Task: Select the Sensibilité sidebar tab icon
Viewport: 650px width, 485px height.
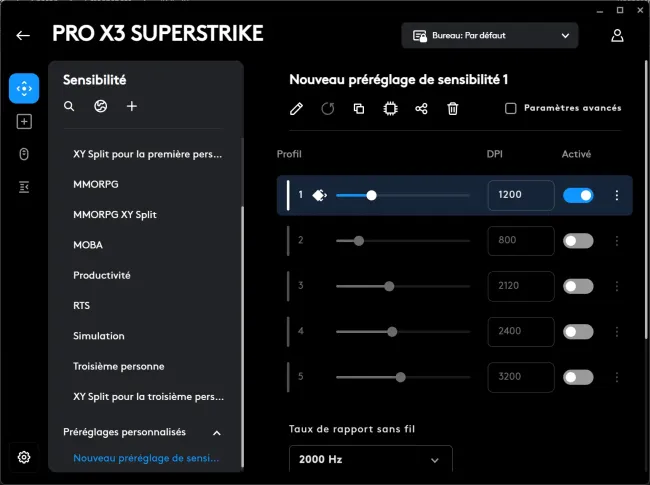Action: [x=24, y=88]
